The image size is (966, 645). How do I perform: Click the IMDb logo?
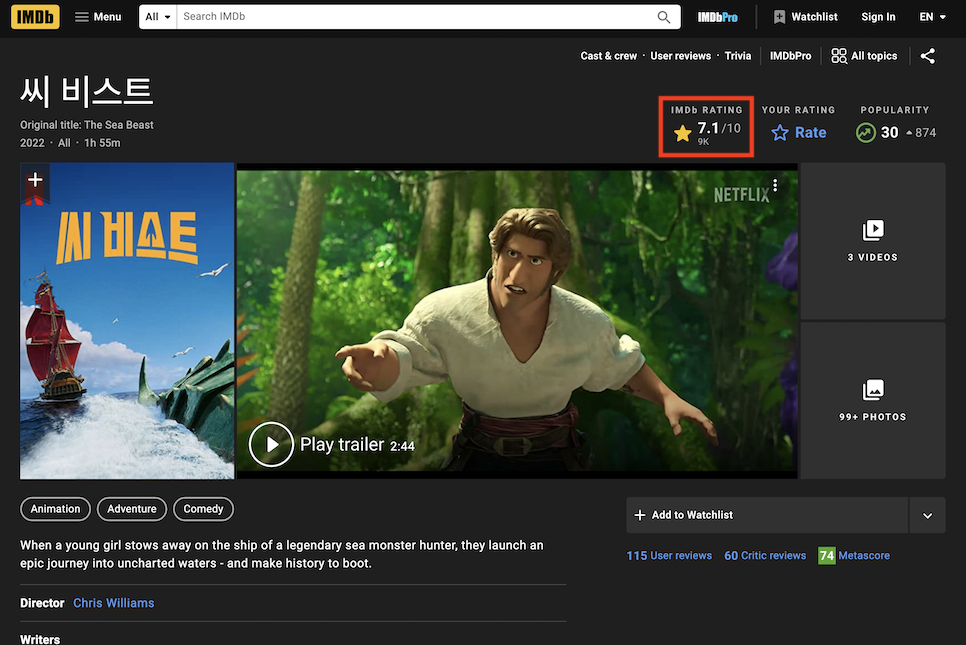point(35,17)
